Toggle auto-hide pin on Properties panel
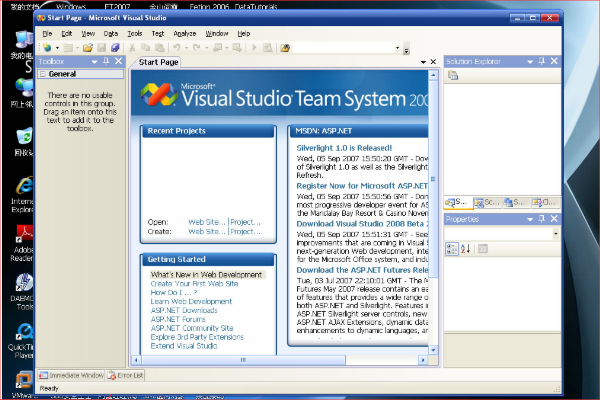The height and width of the screenshot is (400, 600). pos(541,219)
